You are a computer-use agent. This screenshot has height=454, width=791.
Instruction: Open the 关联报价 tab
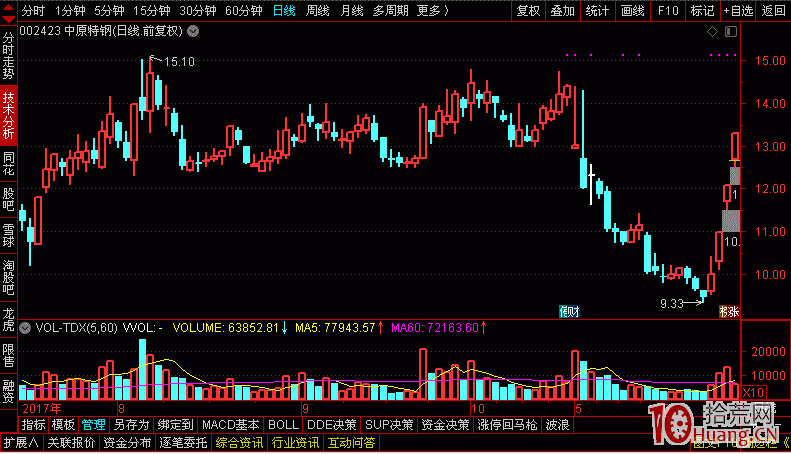click(x=71, y=443)
